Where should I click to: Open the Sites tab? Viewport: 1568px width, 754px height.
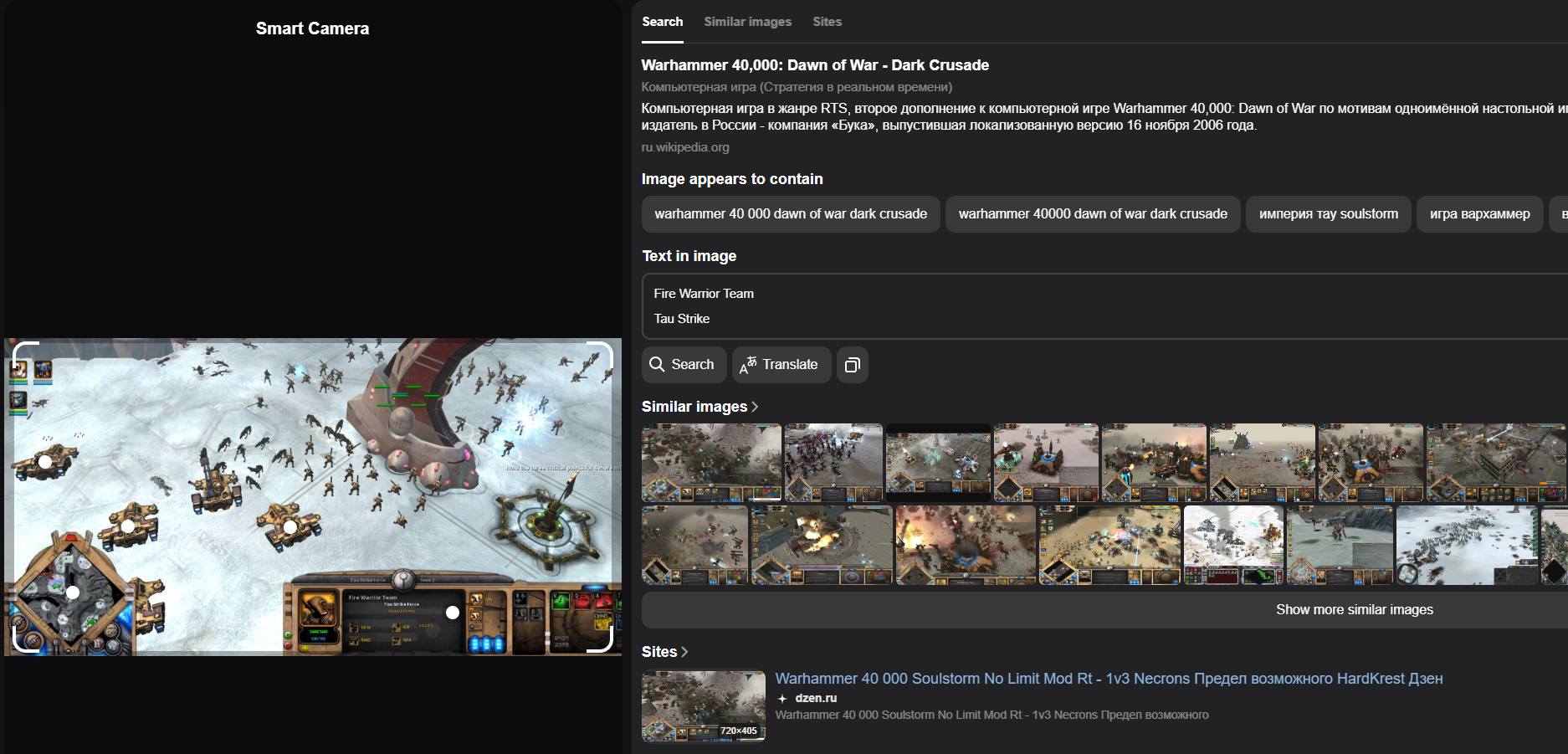[828, 22]
